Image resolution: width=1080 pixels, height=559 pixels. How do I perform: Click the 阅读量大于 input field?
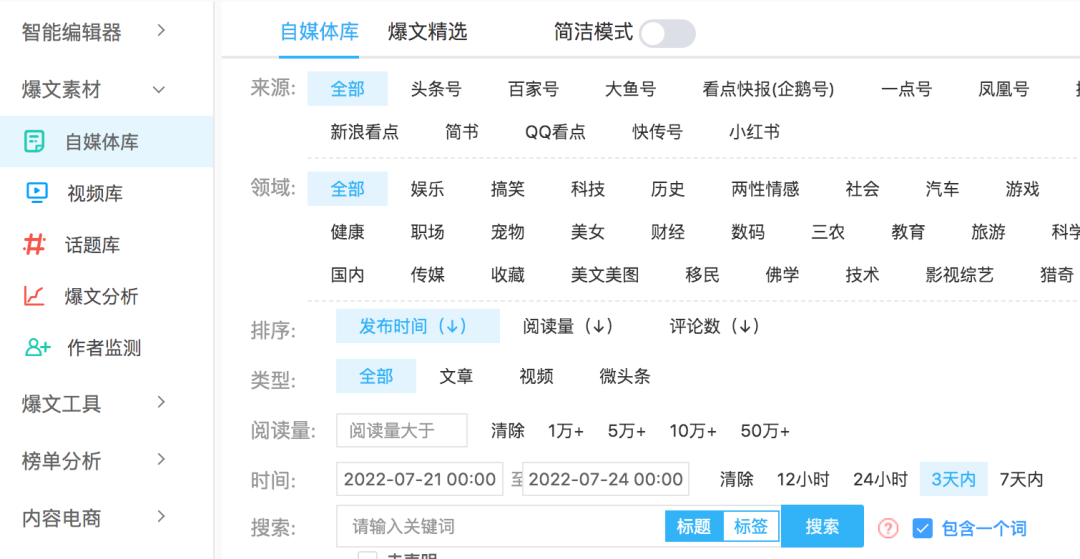[402, 430]
